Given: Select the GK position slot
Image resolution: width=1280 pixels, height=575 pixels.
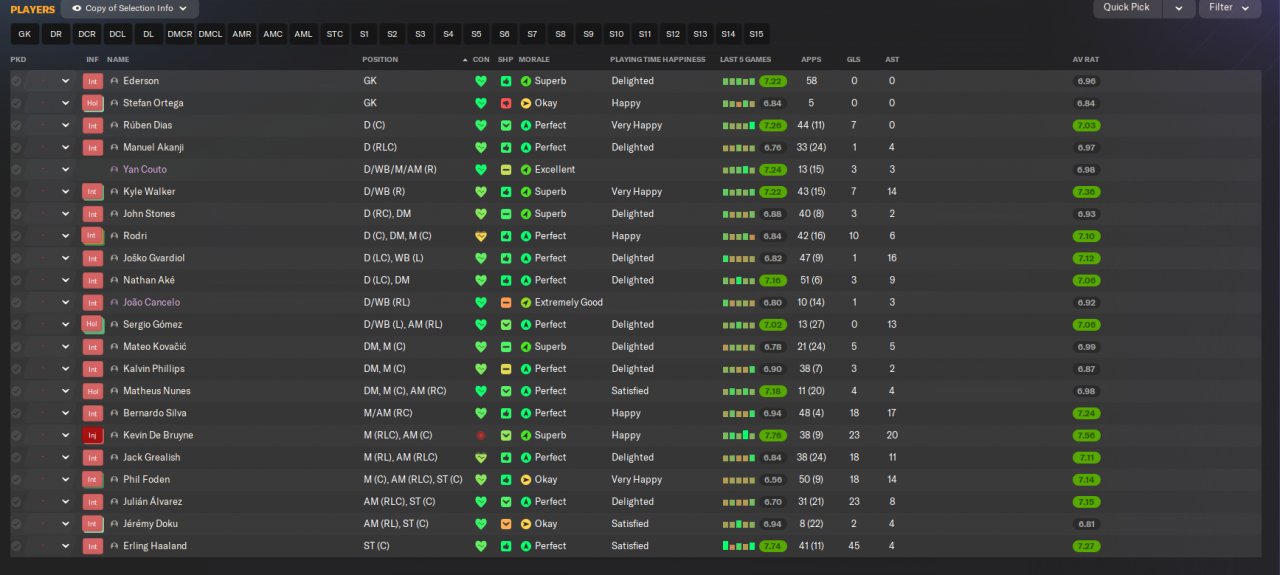Looking at the screenshot, I should pos(25,34).
